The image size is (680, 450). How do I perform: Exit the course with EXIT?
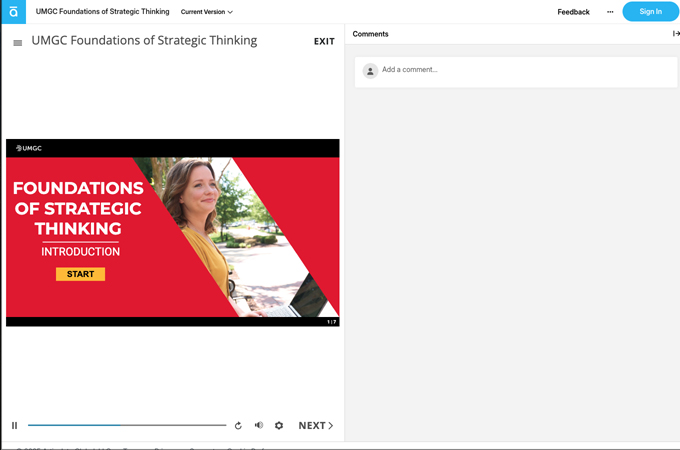click(324, 41)
